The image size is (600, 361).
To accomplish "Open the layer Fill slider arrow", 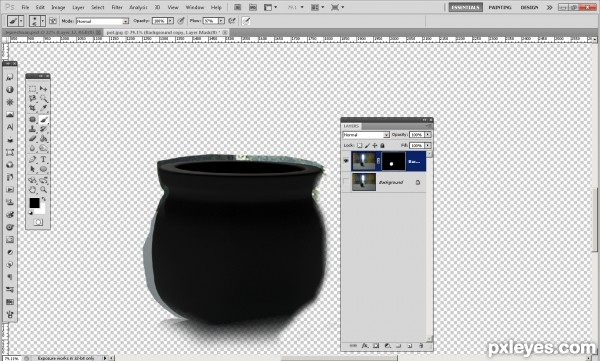I will point(428,145).
